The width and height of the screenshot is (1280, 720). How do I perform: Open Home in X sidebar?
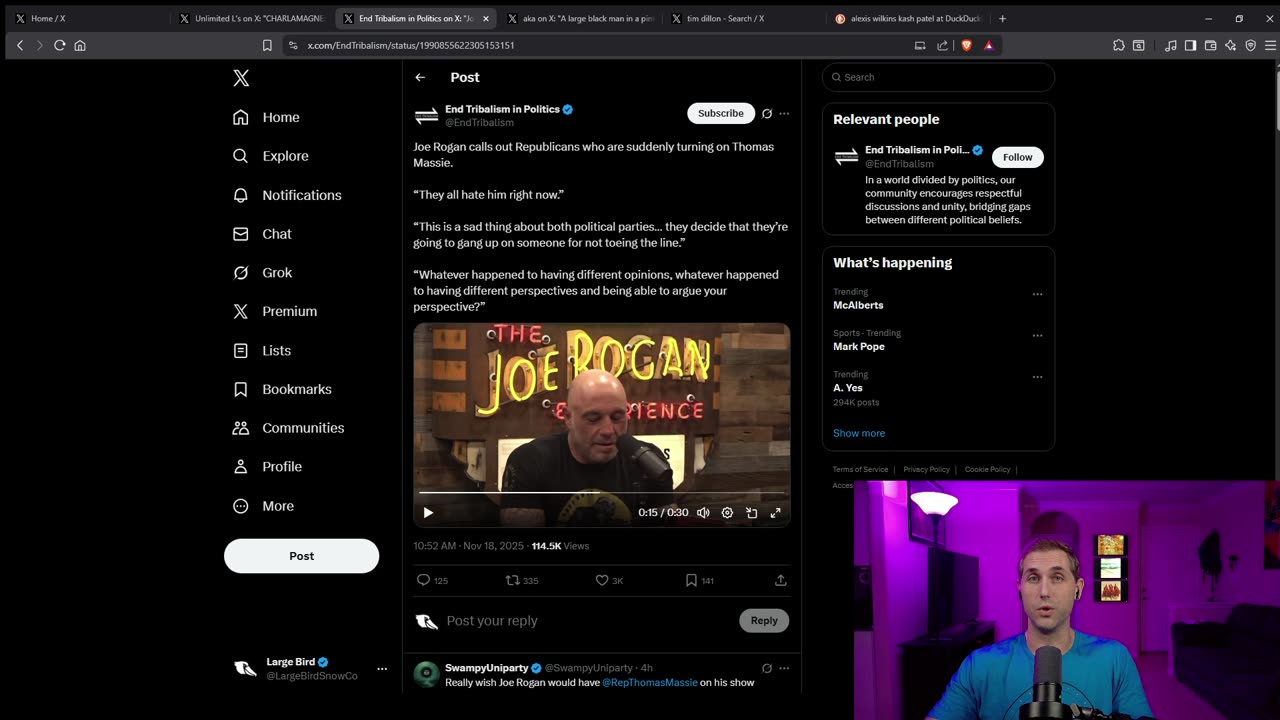coord(266,117)
